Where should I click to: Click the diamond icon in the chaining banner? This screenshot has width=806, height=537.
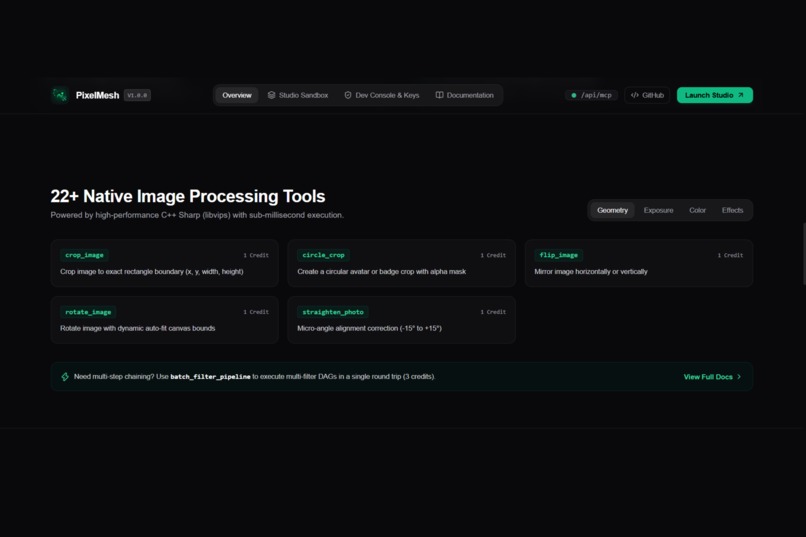point(65,377)
